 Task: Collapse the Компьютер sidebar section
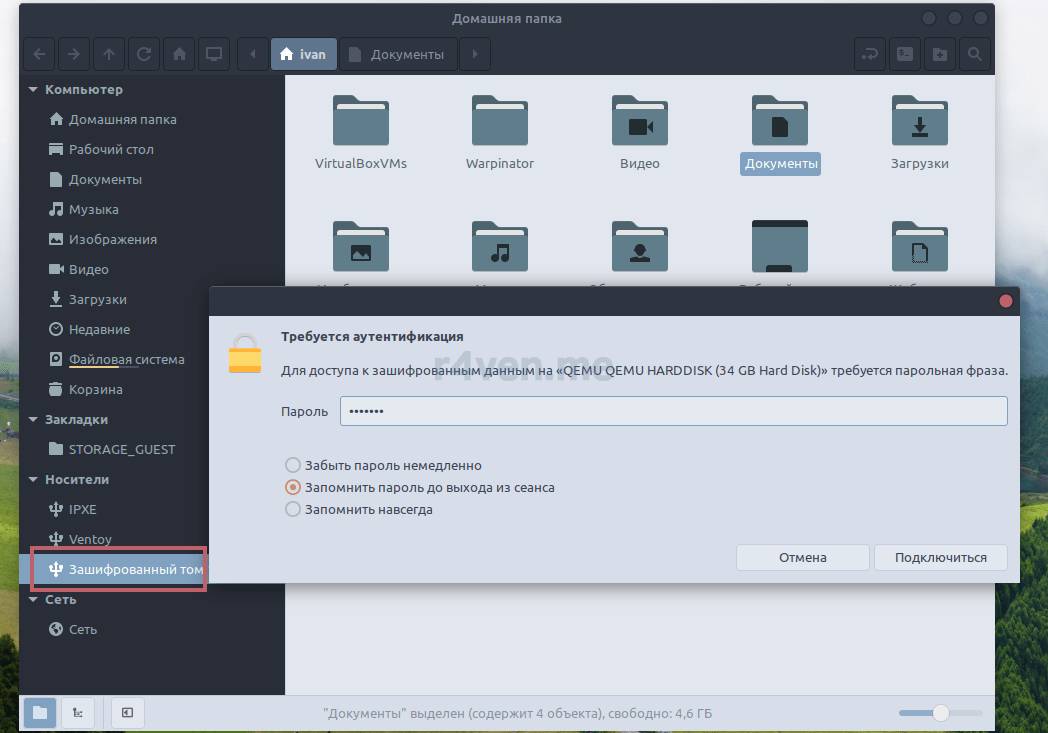click(x=33, y=90)
